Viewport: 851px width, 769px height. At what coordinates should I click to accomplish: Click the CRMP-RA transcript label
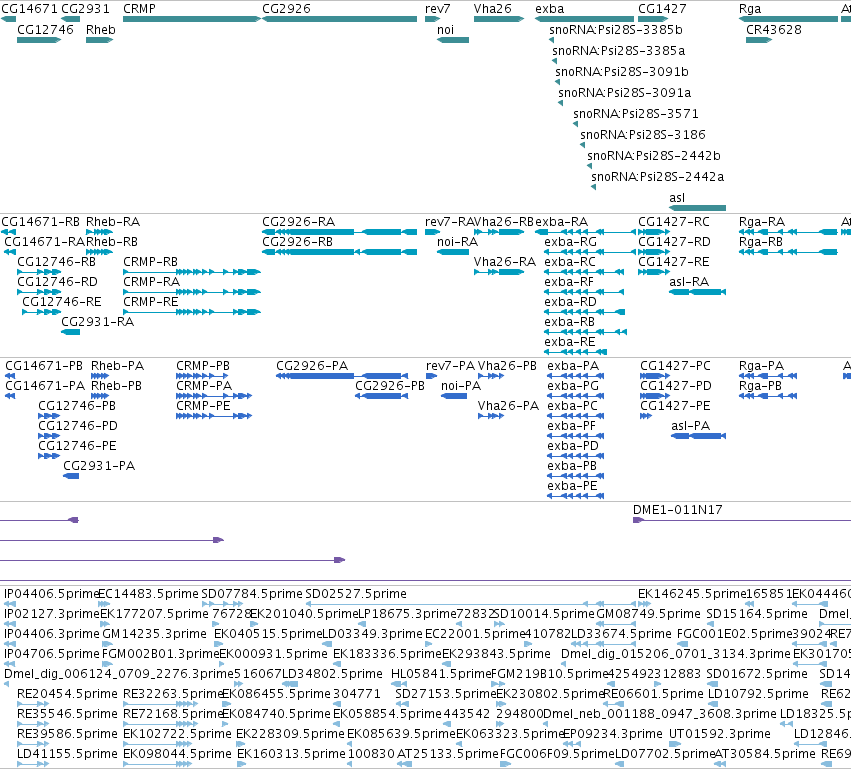tap(151, 282)
